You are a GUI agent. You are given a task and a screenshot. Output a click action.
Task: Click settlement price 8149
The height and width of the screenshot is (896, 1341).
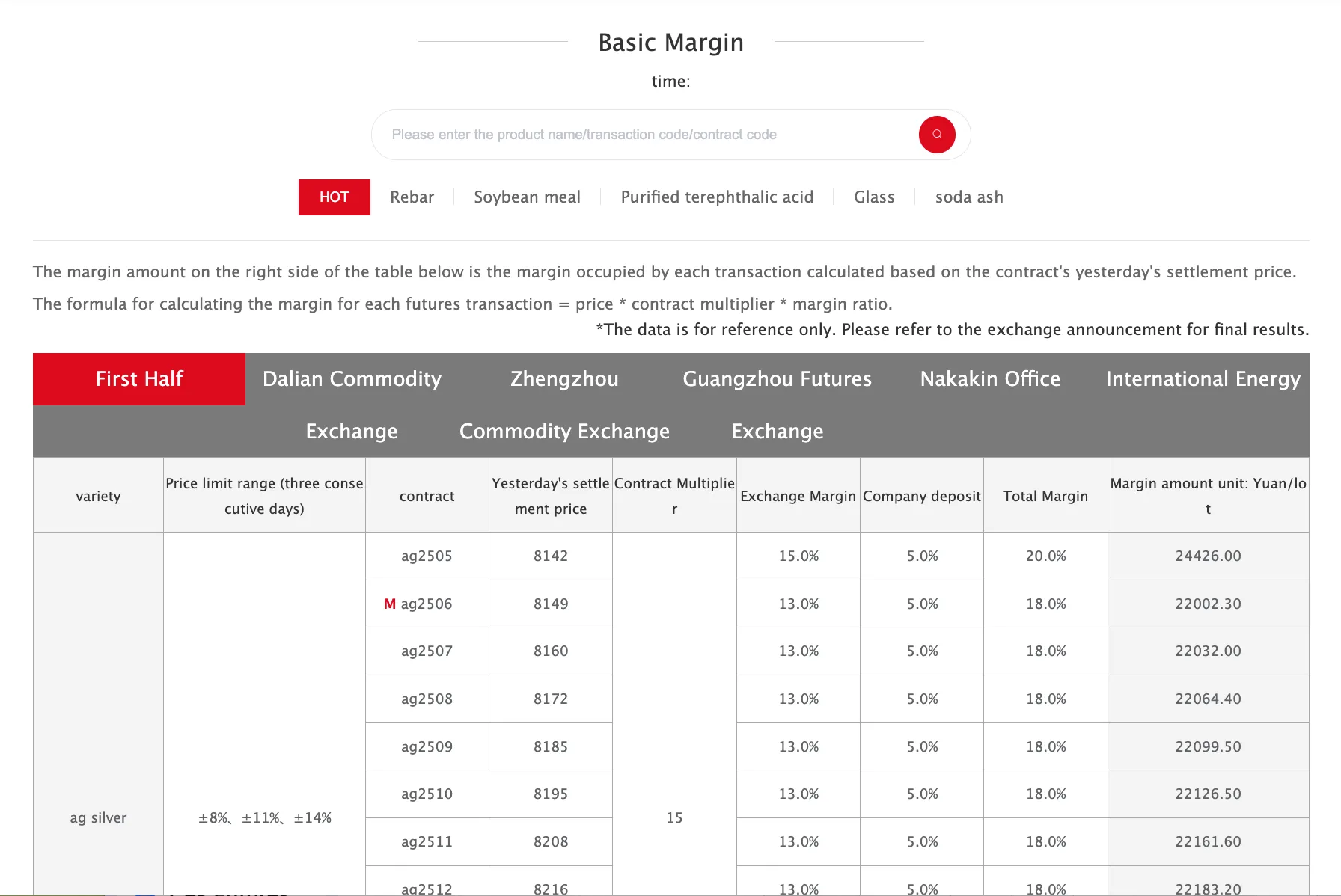pyautogui.click(x=551, y=604)
